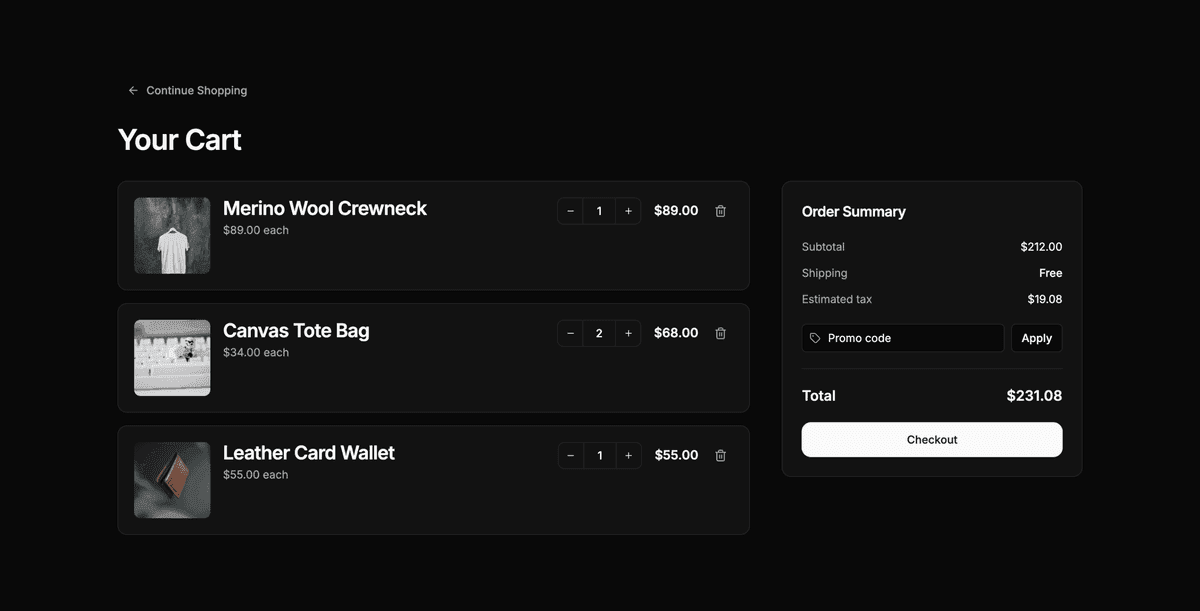
Task: Delete Canvas Tote Bag via trash icon
Action: tap(720, 333)
